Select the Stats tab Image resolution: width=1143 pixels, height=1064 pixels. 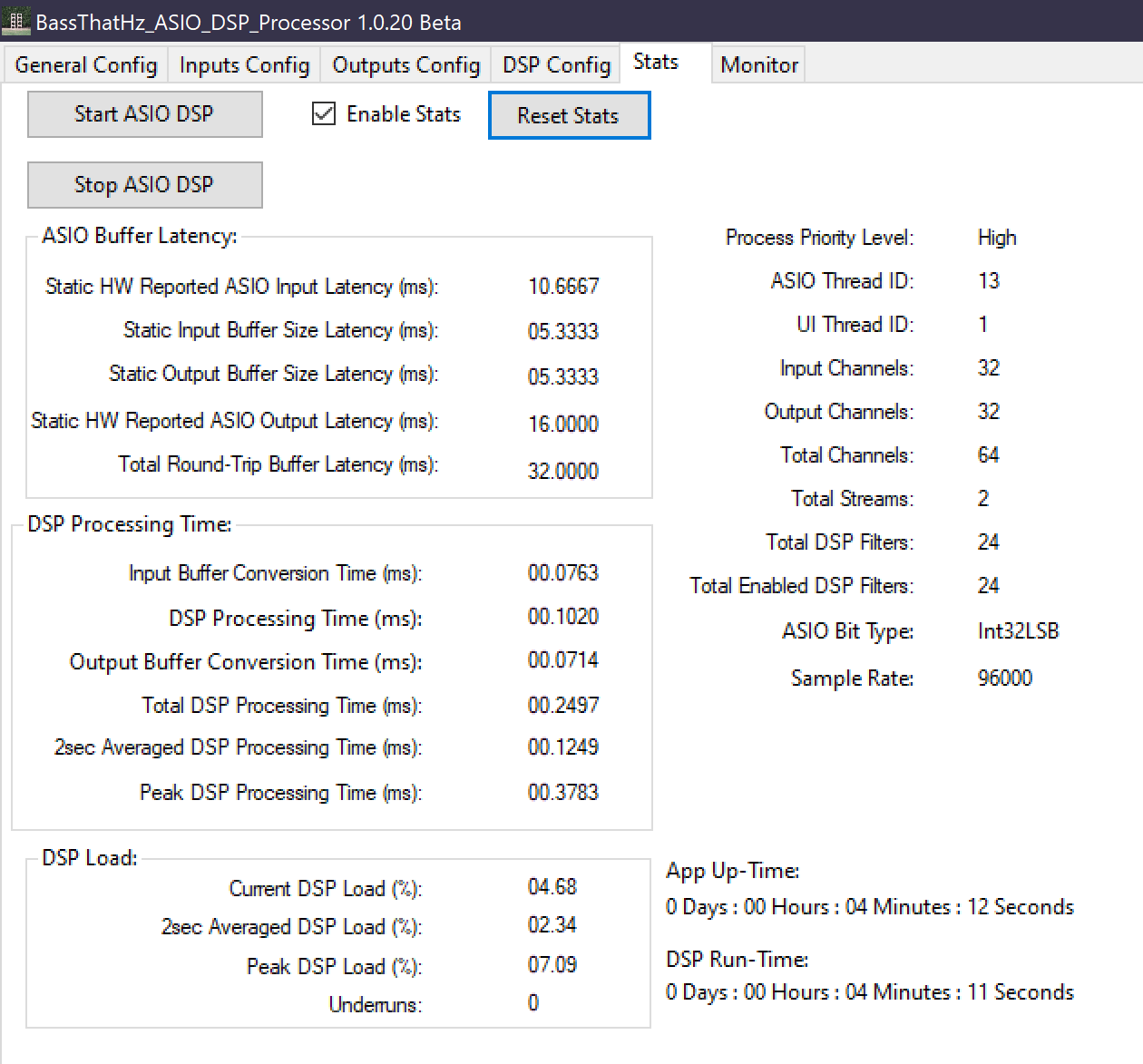(666, 63)
